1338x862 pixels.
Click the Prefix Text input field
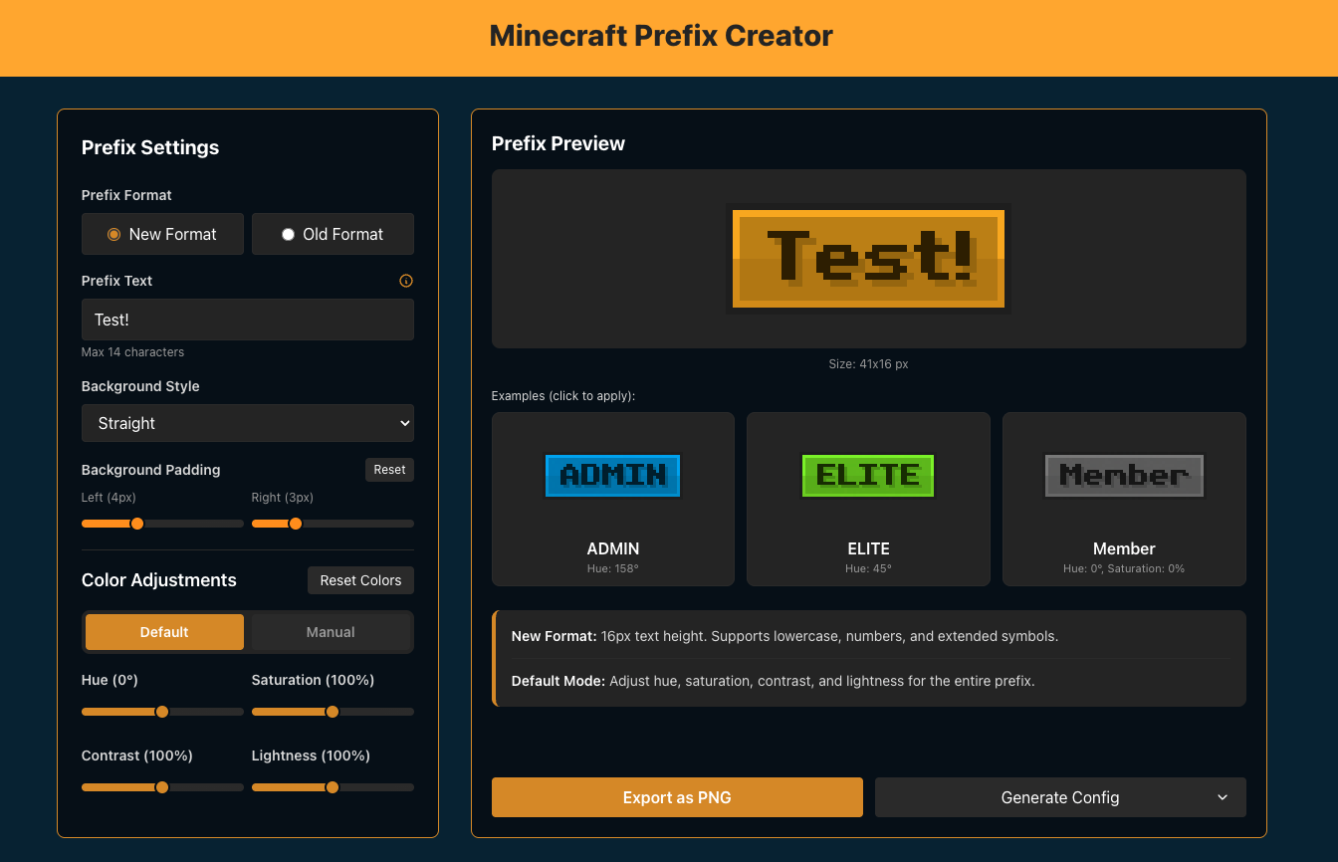pyautogui.click(x=247, y=319)
